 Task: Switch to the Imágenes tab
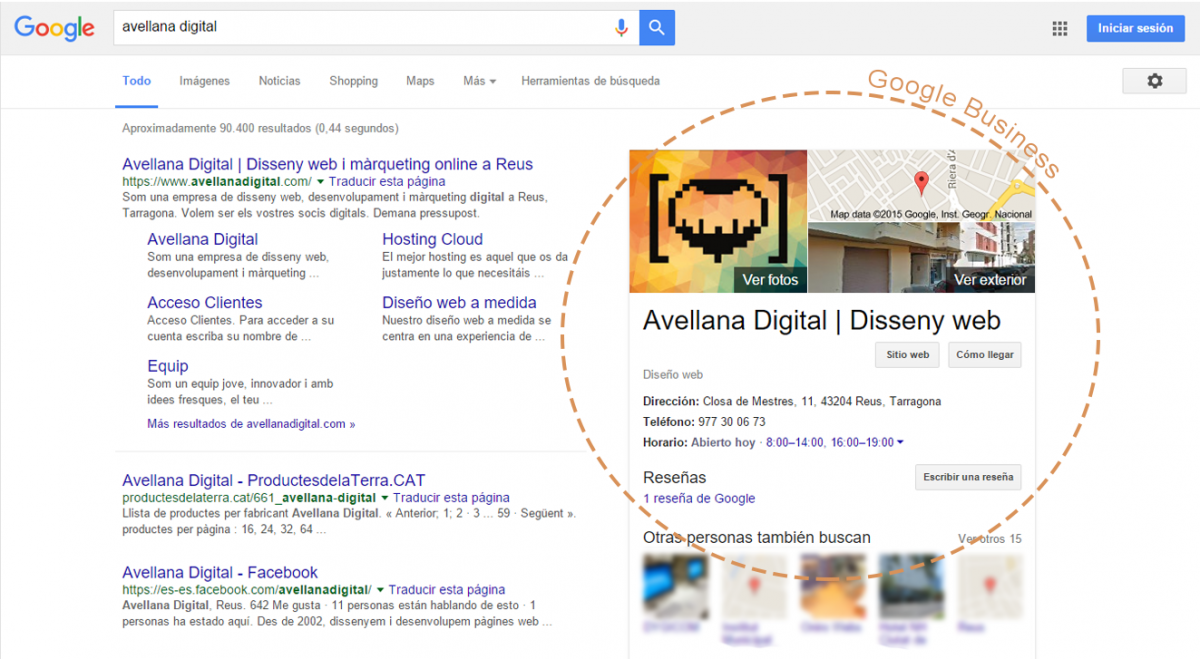(204, 81)
